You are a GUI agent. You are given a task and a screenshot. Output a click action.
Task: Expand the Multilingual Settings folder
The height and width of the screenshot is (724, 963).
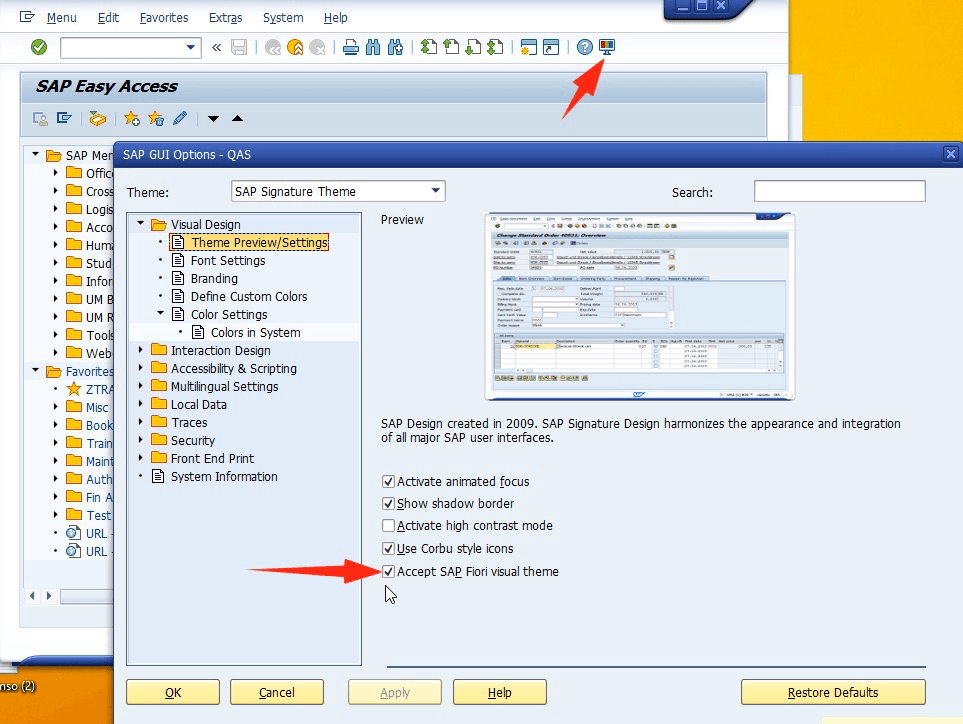(x=141, y=386)
